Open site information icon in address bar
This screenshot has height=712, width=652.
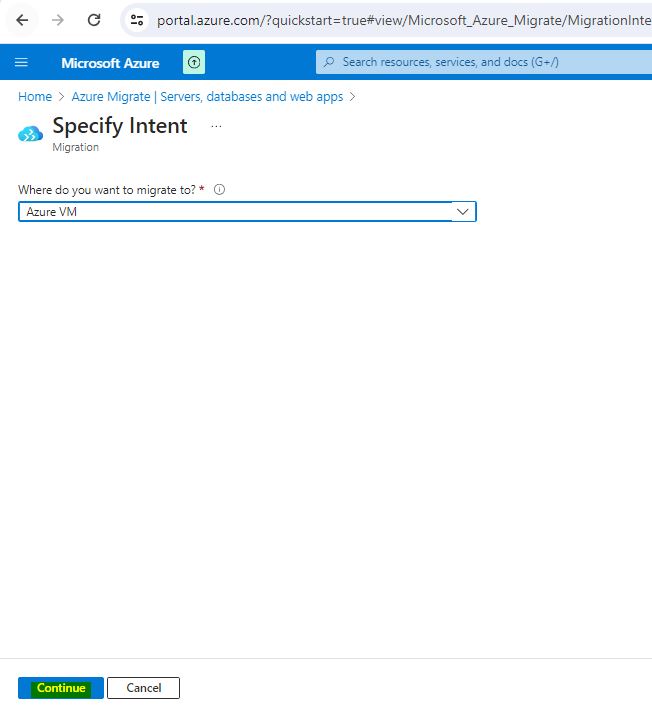(138, 20)
